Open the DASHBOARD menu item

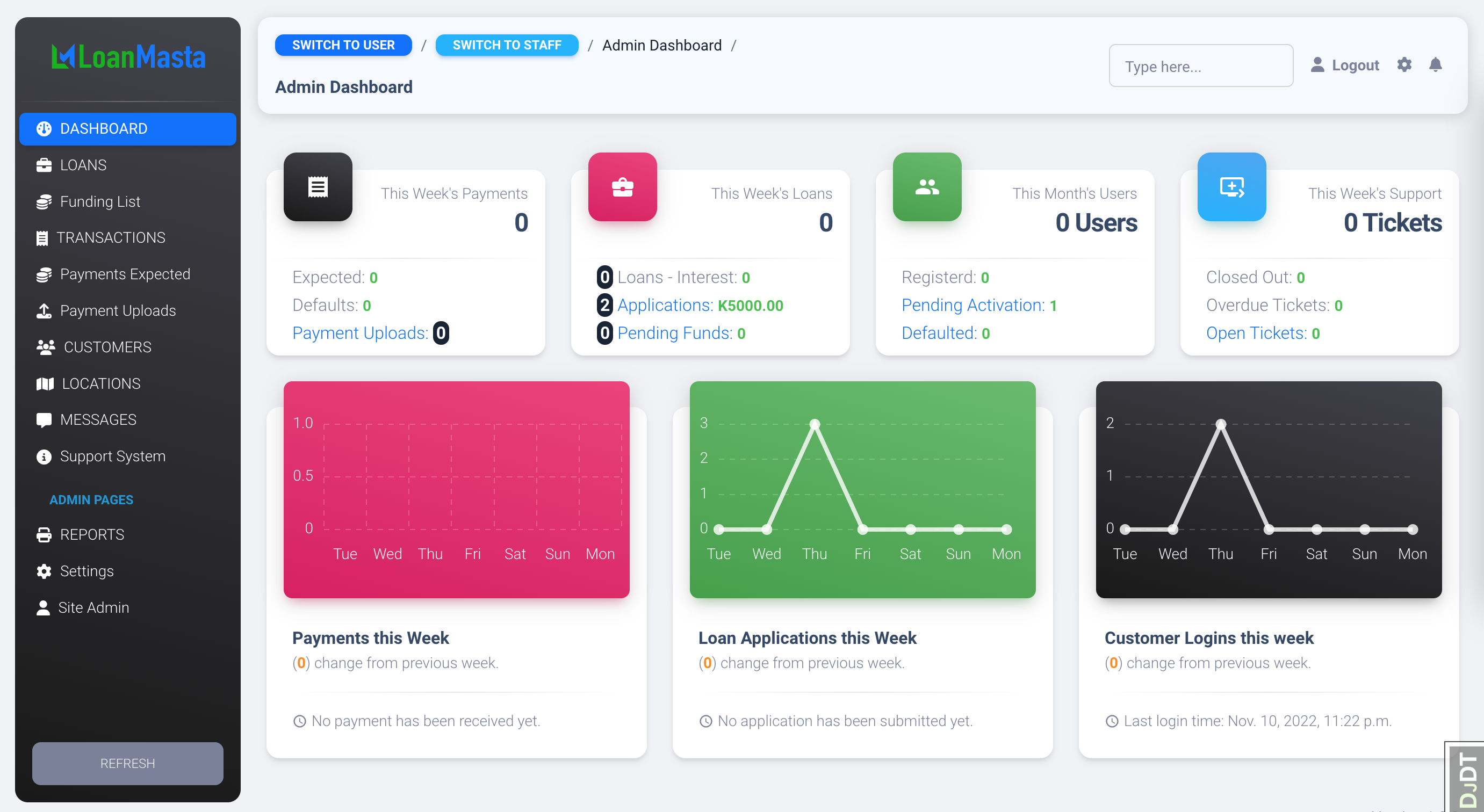click(x=128, y=129)
